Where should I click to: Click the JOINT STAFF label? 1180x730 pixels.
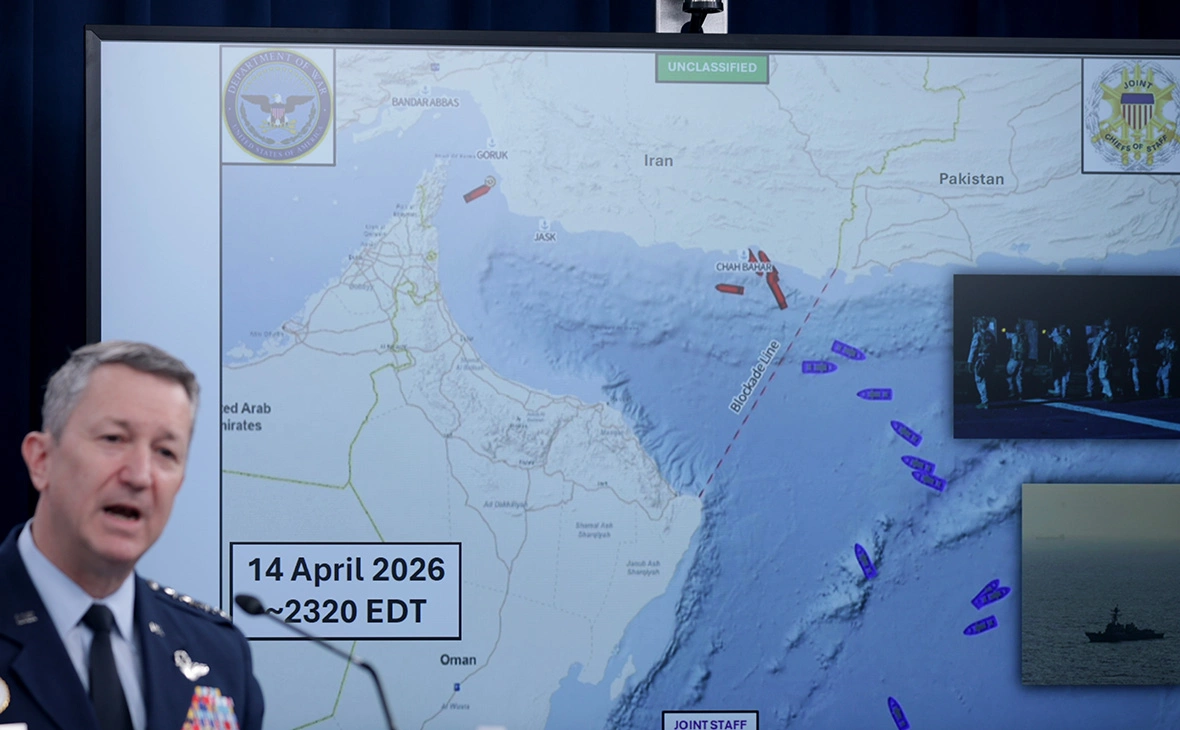[710, 722]
